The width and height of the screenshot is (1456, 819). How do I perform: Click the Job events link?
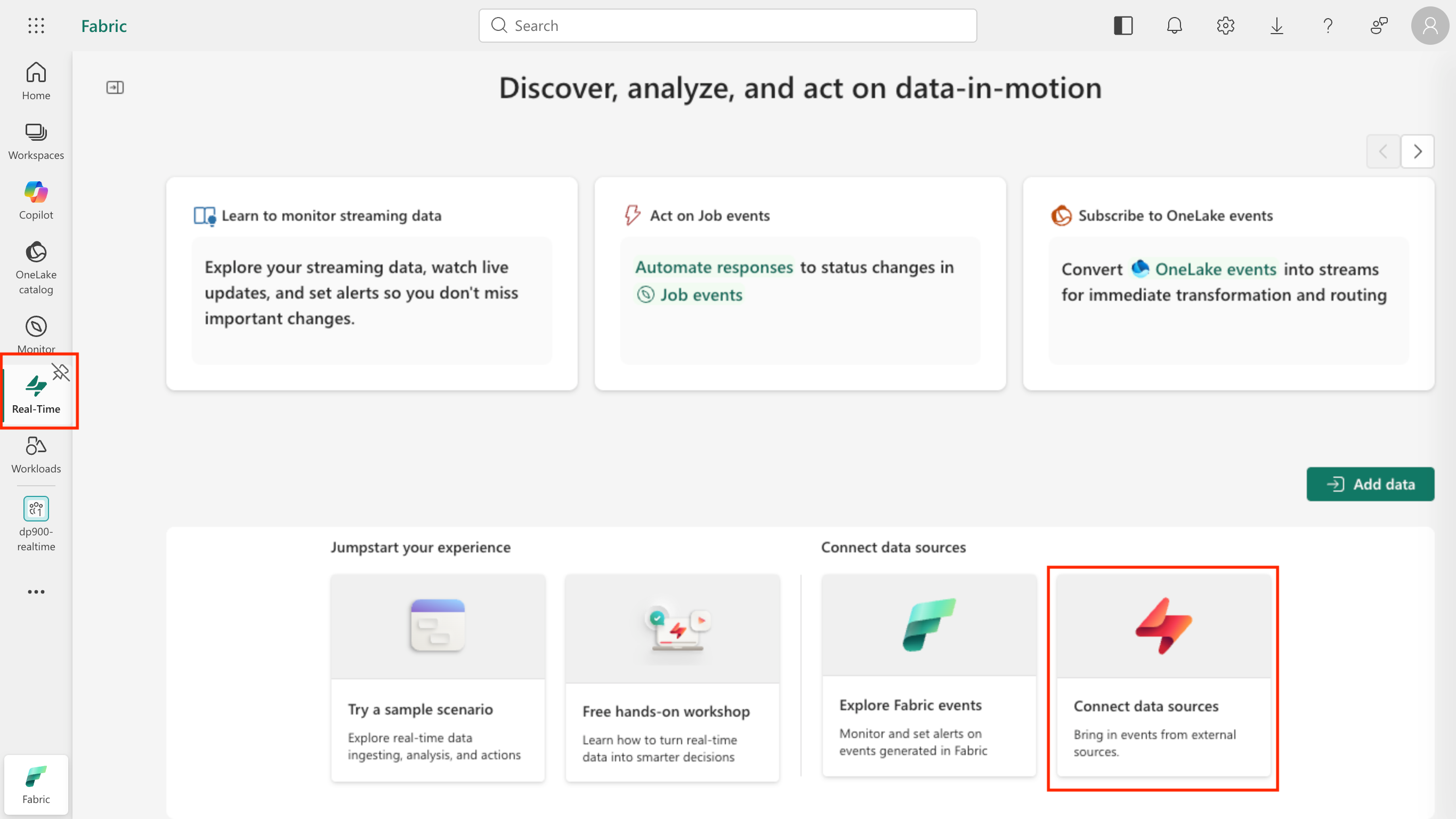coord(690,295)
